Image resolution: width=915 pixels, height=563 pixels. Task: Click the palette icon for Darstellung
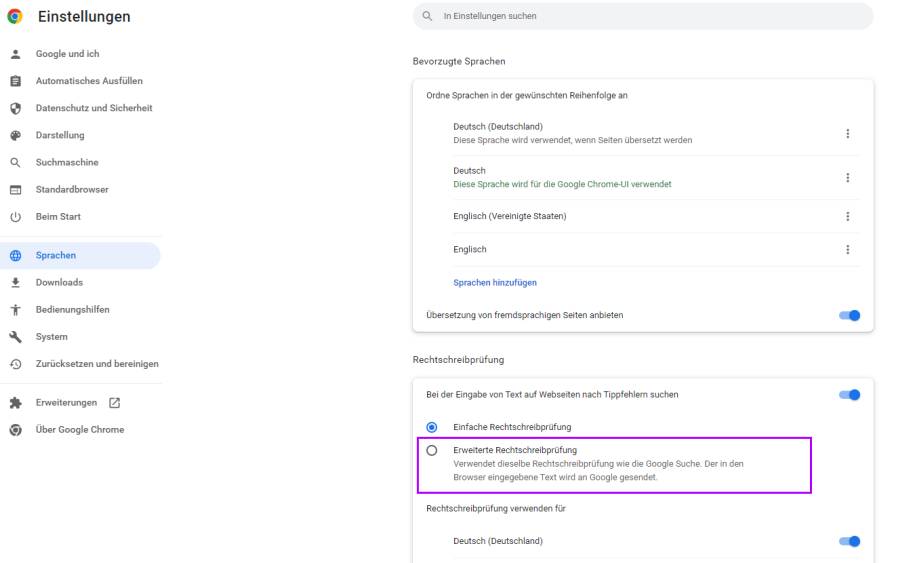(16, 135)
